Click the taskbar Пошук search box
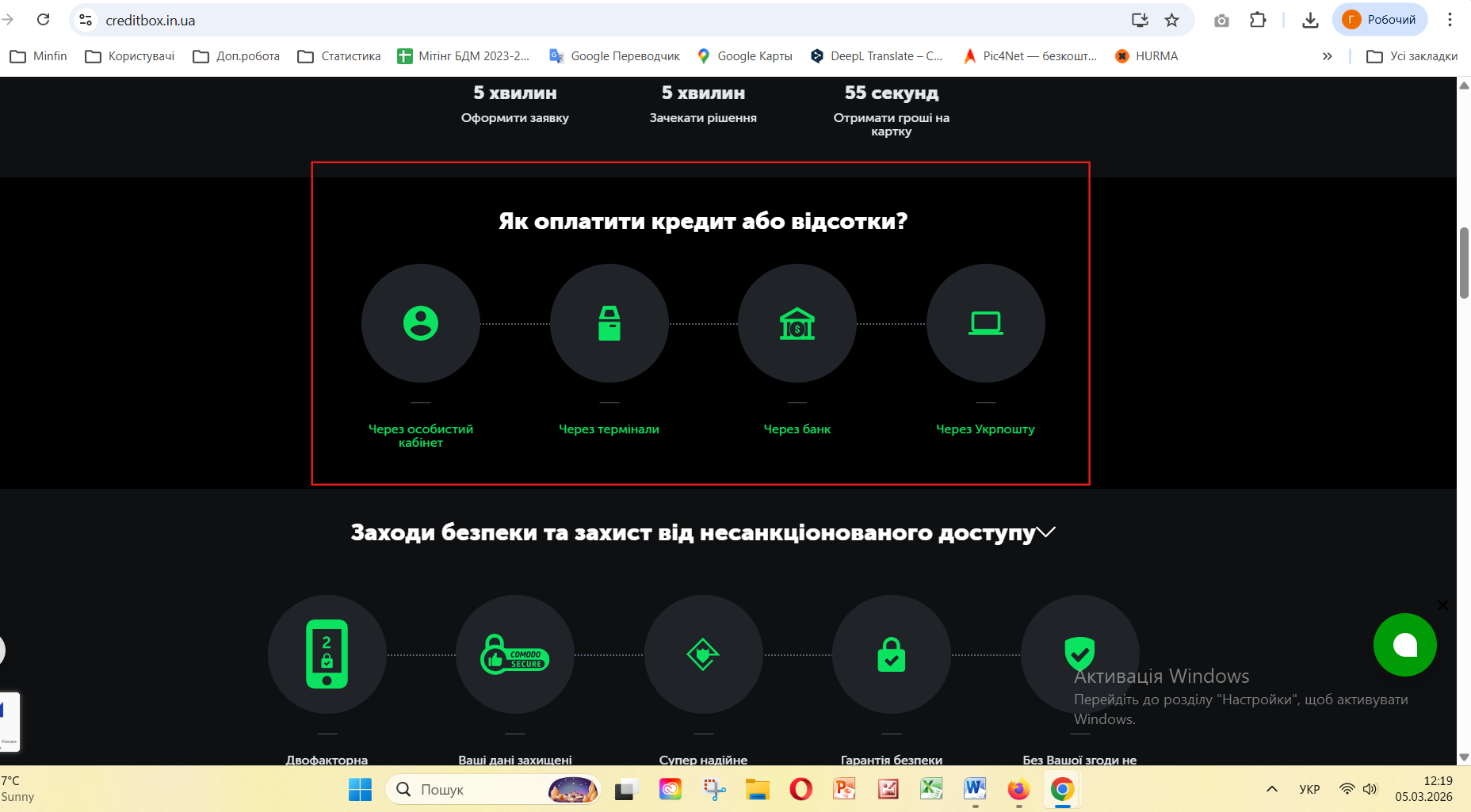The image size is (1471, 812). click(493, 789)
